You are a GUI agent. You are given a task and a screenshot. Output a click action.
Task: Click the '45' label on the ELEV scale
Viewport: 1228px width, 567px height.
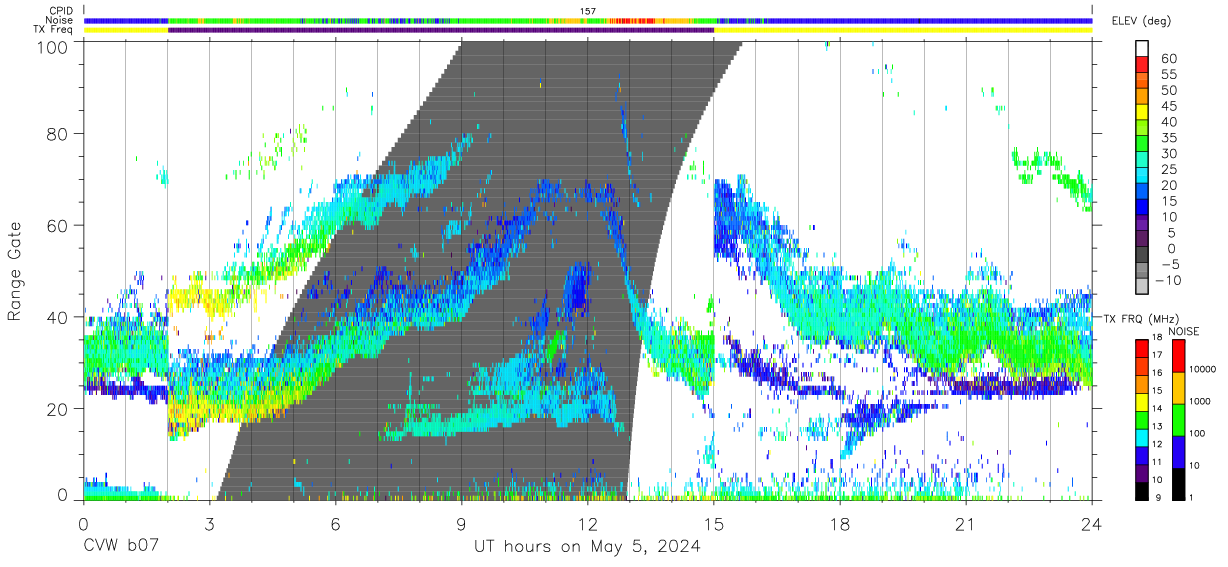pos(1168,106)
